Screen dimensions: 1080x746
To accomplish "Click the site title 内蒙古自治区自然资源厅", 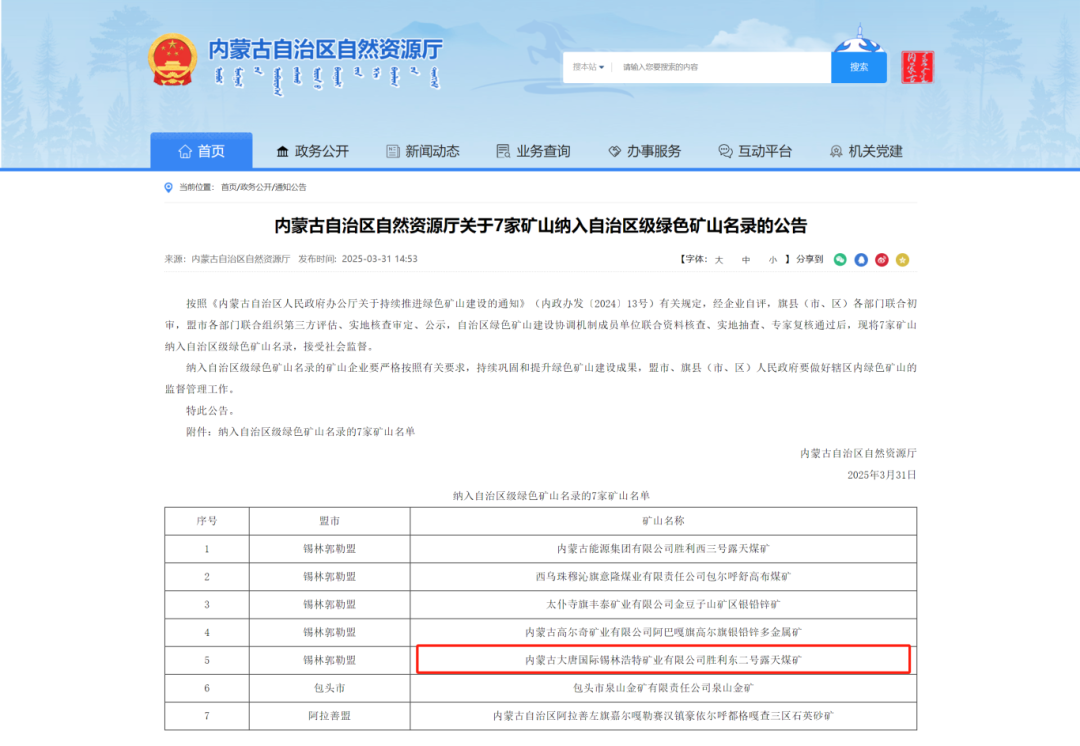I will 325,50.
